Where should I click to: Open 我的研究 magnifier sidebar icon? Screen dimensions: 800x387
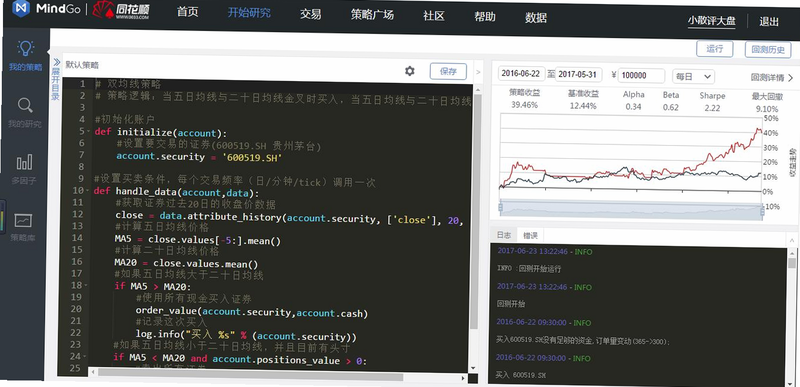(25, 106)
